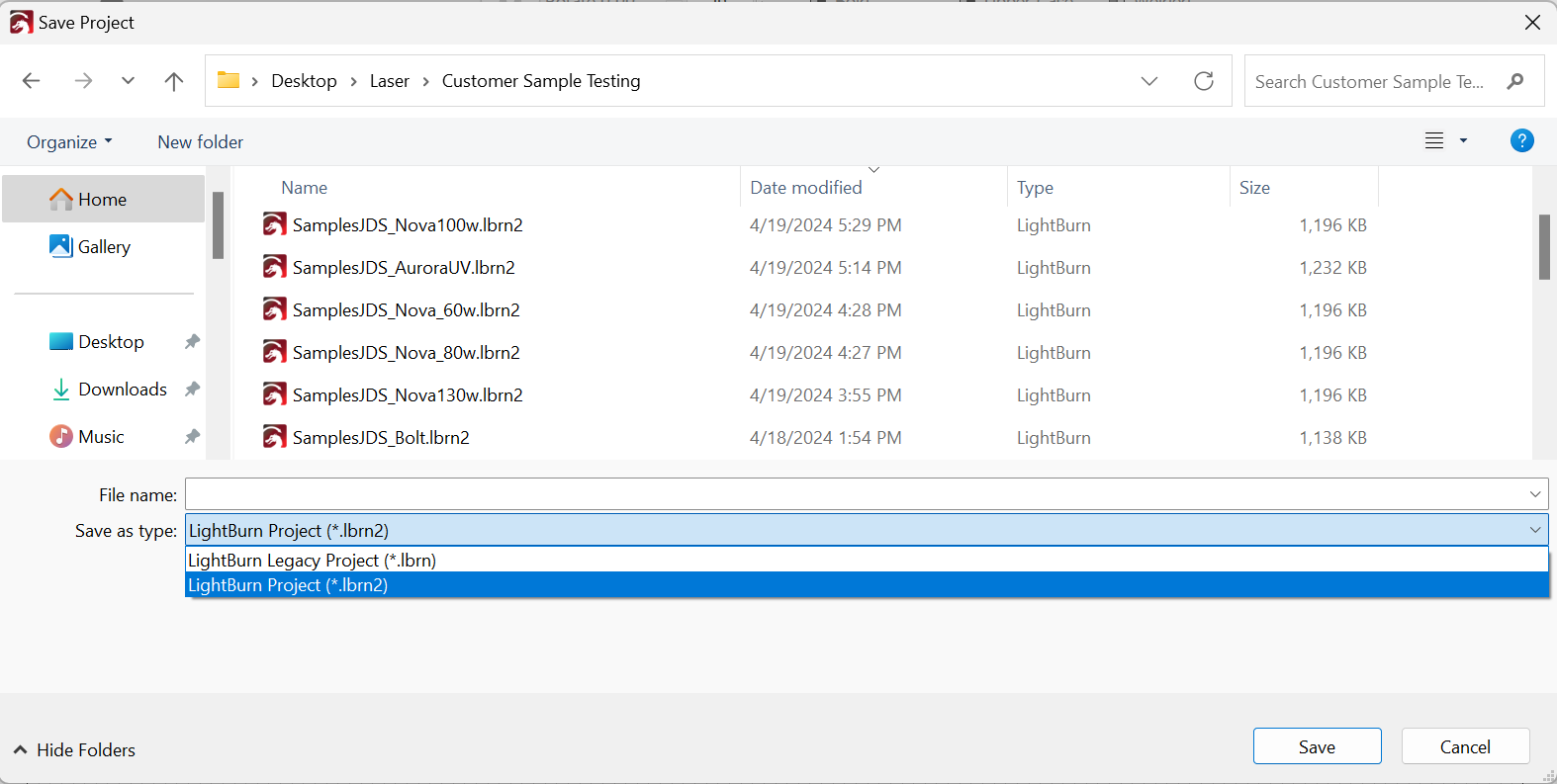1557x784 pixels.
Task: Click the pin icon next to Desktop
Action: point(192,341)
